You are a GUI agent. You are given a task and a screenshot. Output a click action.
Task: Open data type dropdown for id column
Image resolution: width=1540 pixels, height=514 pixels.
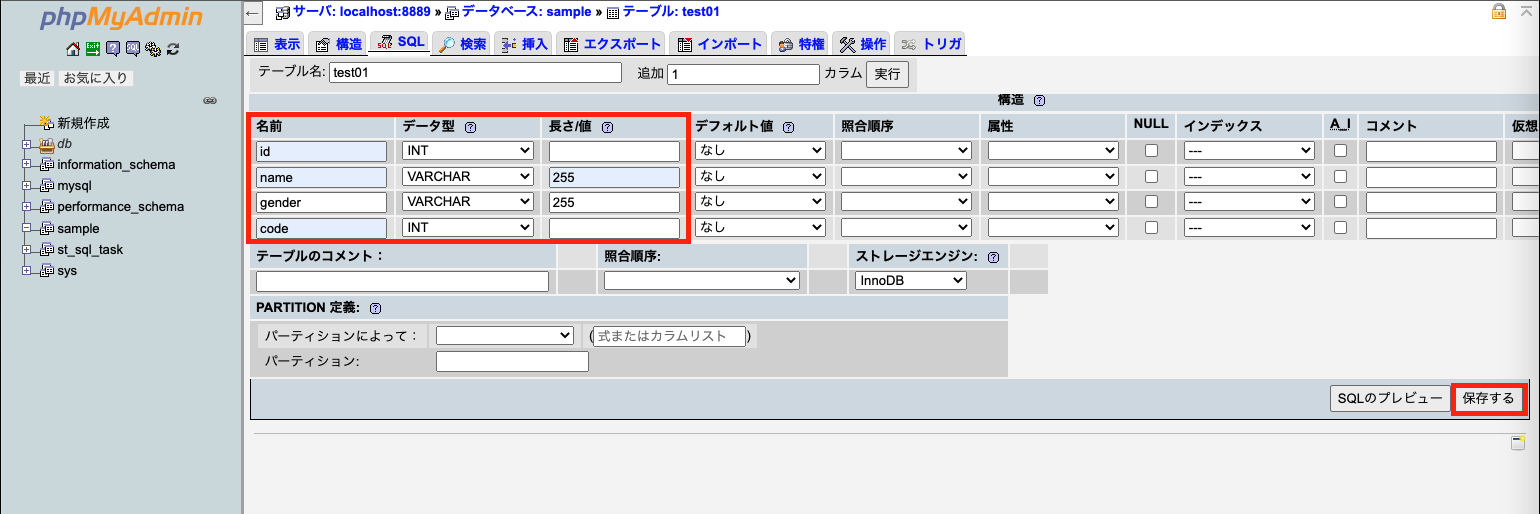[468, 151]
